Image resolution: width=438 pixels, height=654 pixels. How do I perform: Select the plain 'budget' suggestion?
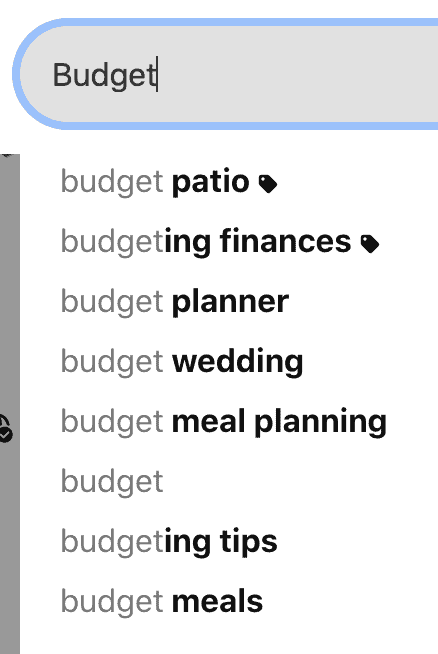[229, 483]
